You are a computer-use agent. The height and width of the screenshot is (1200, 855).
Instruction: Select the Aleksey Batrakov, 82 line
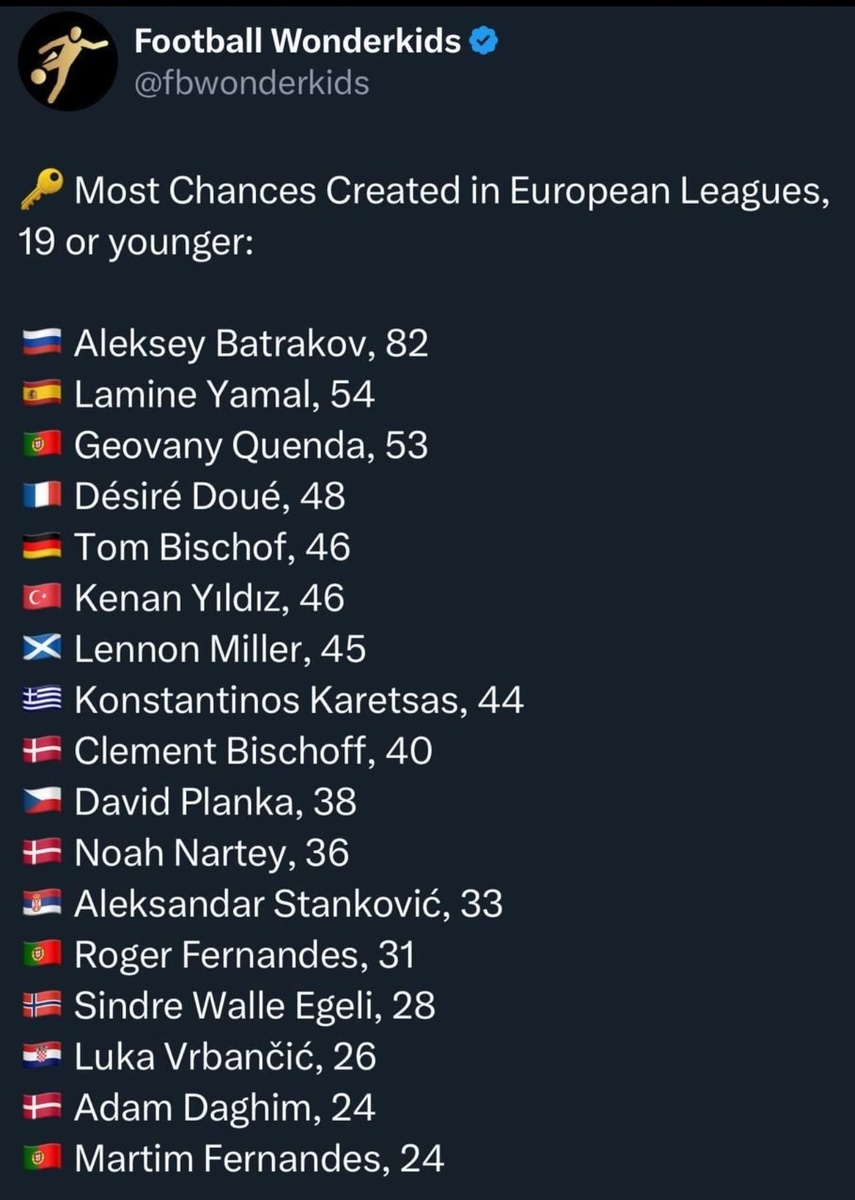pyautogui.click(x=225, y=344)
